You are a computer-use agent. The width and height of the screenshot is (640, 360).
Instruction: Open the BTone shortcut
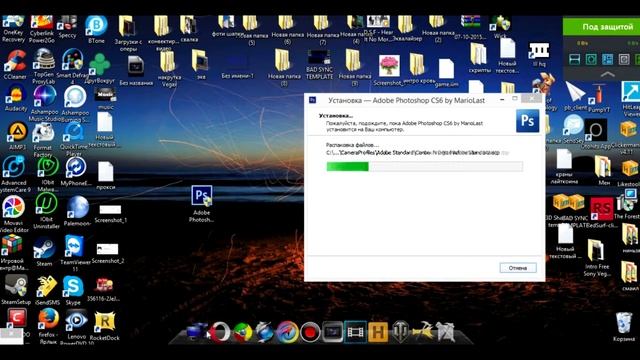click(x=96, y=29)
